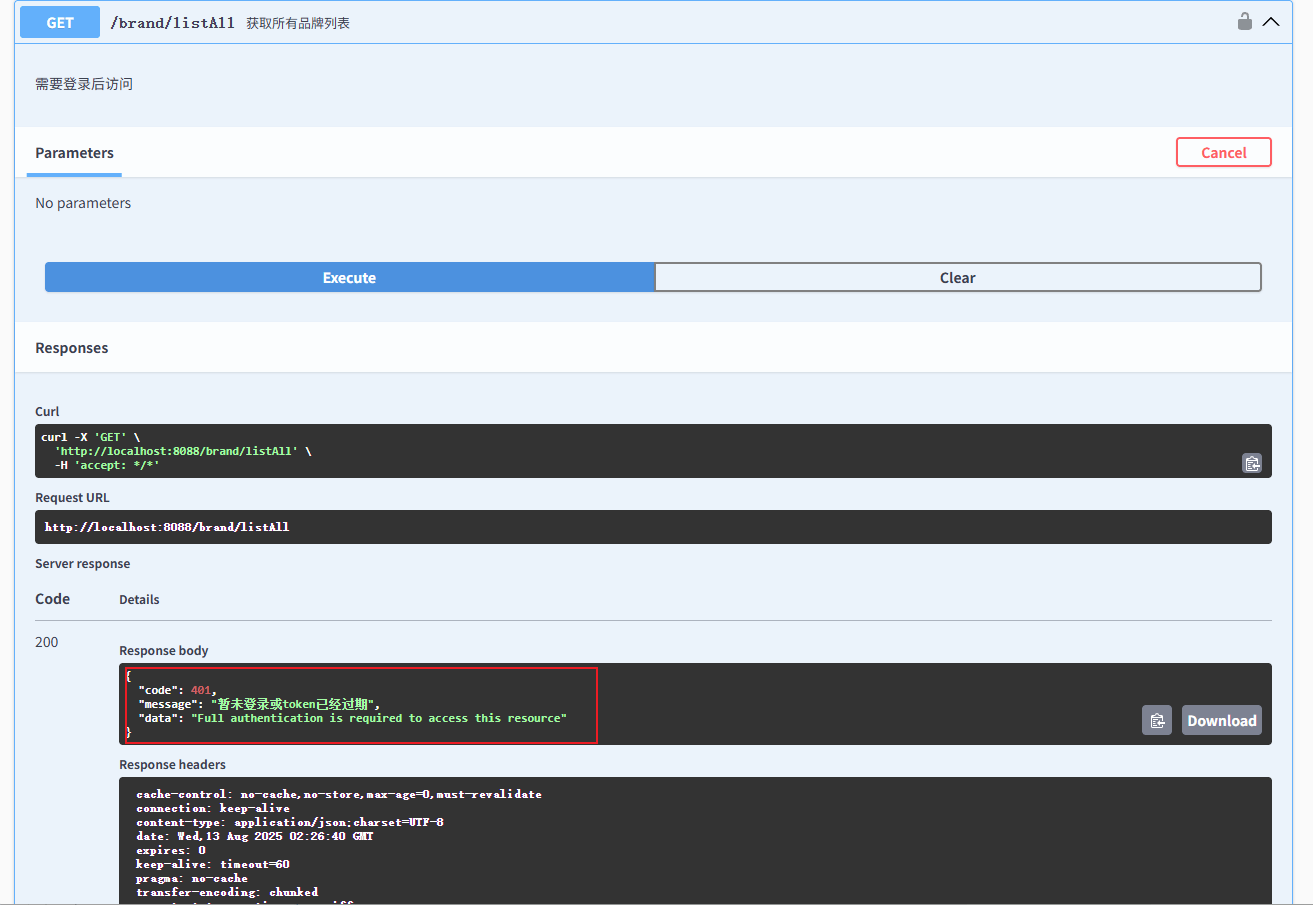The height and width of the screenshot is (905, 1313).
Task: Click the Responses section heading
Action: coord(72,348)
